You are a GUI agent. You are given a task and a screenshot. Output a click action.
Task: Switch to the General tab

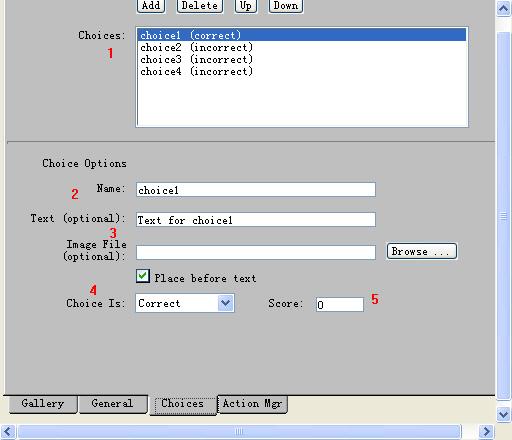coord(113,404)
